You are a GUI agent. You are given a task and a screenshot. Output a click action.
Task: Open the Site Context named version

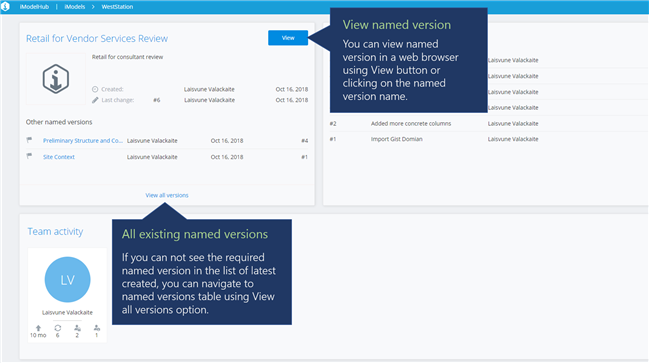[59, 157]
